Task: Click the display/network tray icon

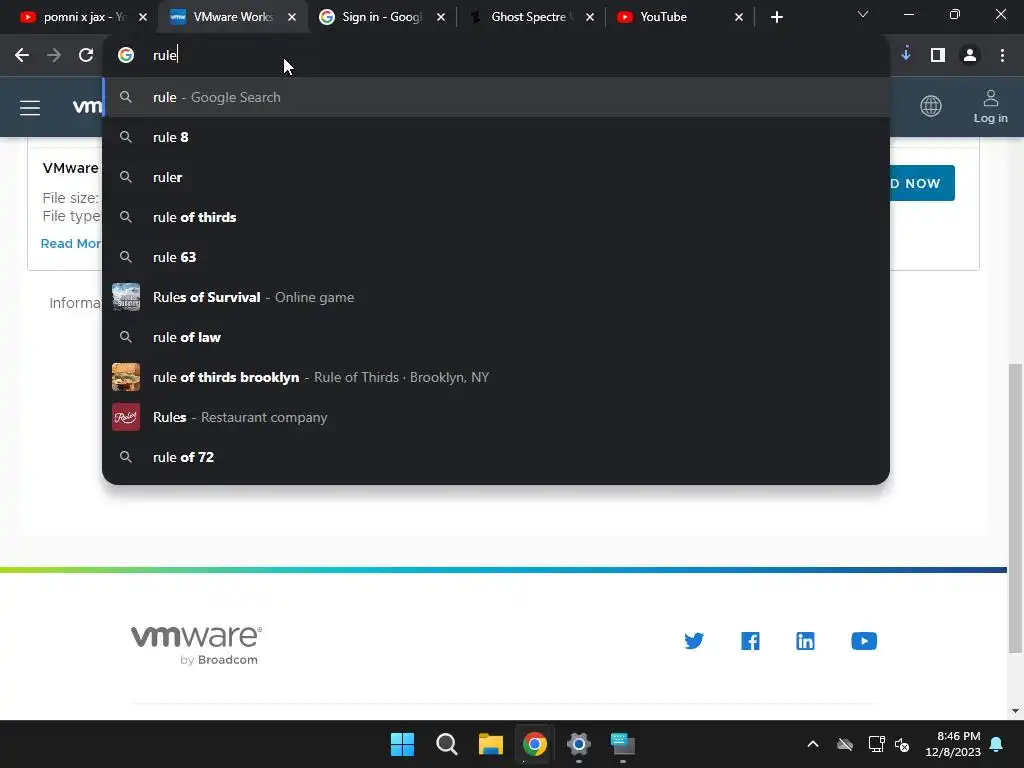Action: pyautogui.click(x=876, y=744)
